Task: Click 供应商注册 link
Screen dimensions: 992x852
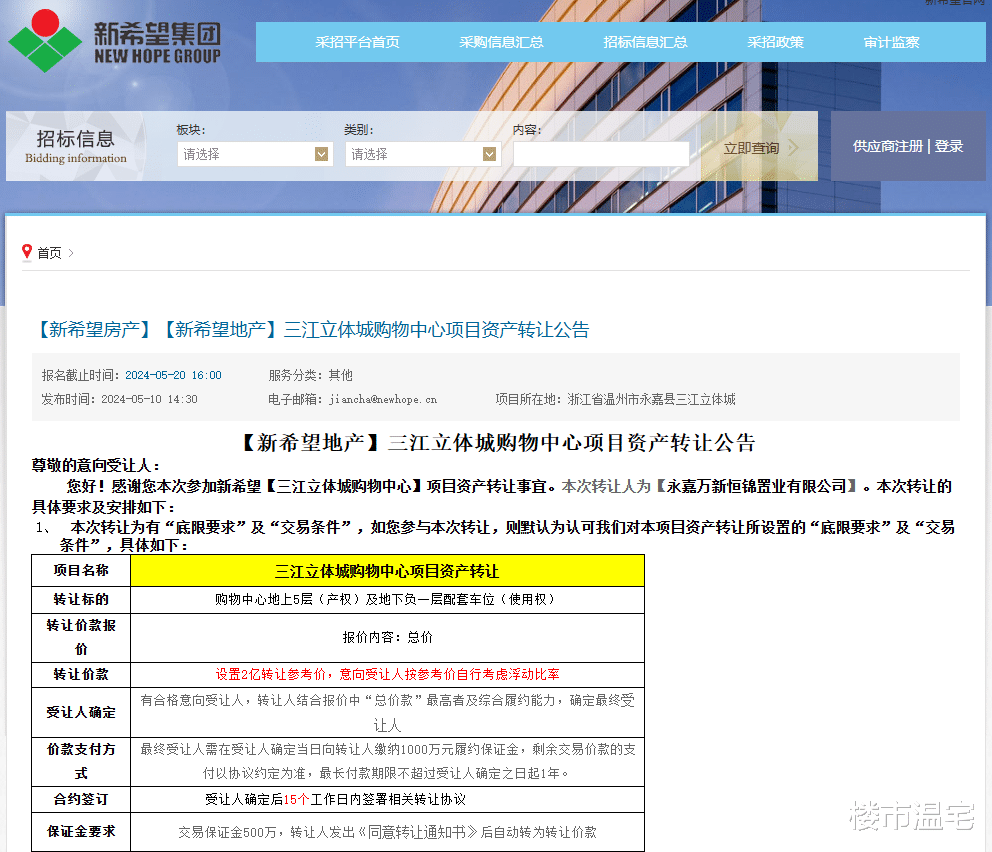Action: tap(888, 146)
